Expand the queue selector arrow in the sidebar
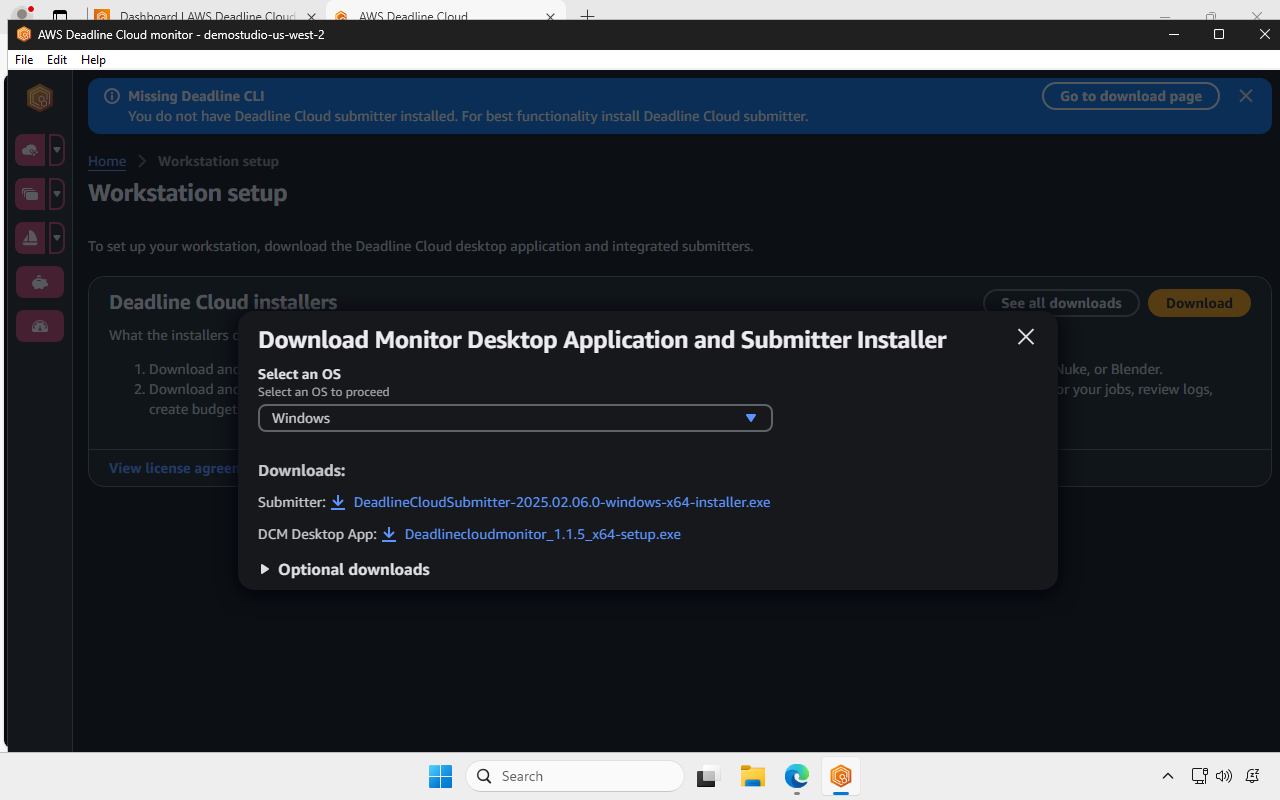Image resolution: width=1280 pixels, height=800 pixels. tap(57, 193)
